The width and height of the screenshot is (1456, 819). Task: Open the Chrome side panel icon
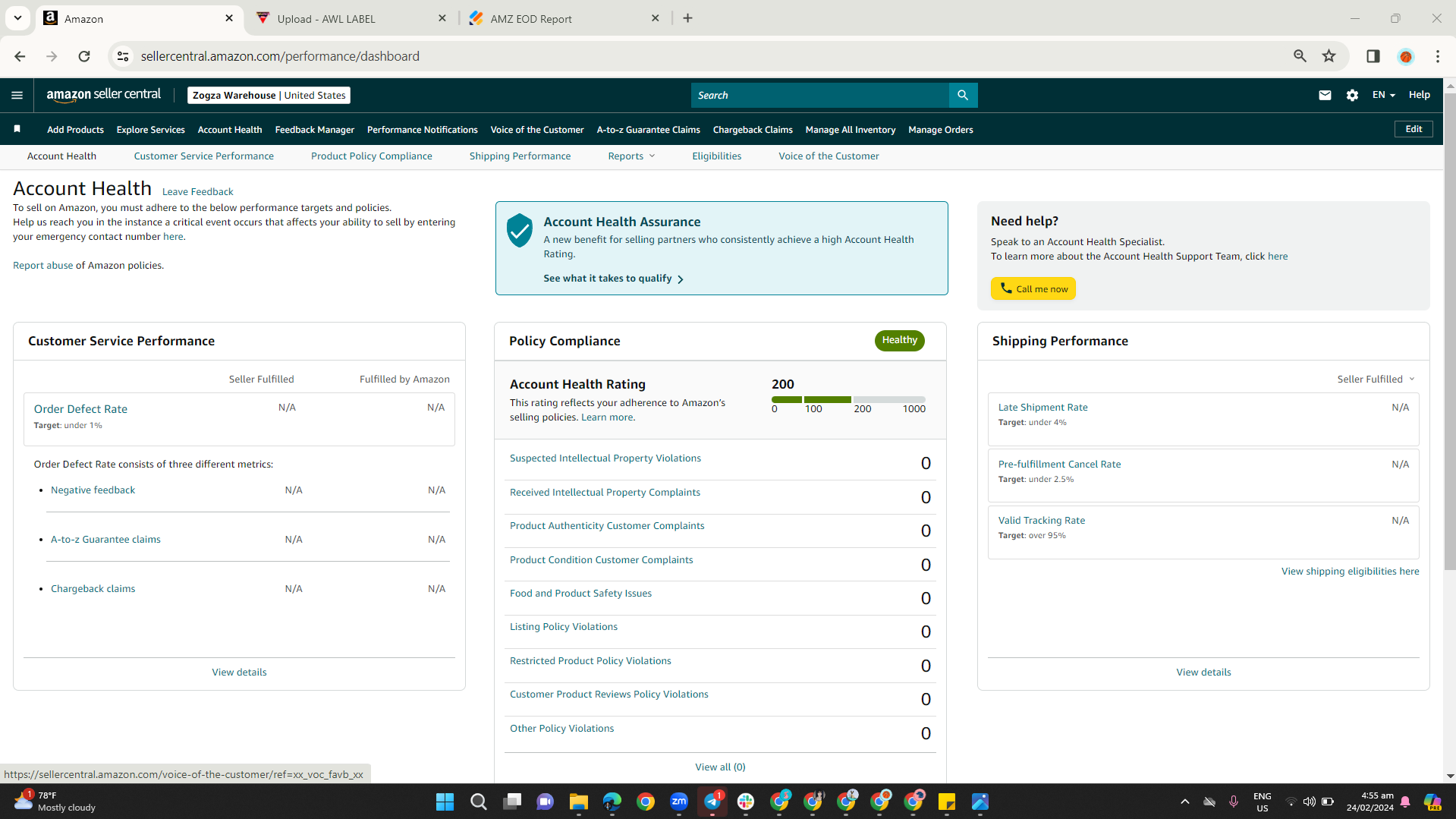click(x=1373, y=56)
